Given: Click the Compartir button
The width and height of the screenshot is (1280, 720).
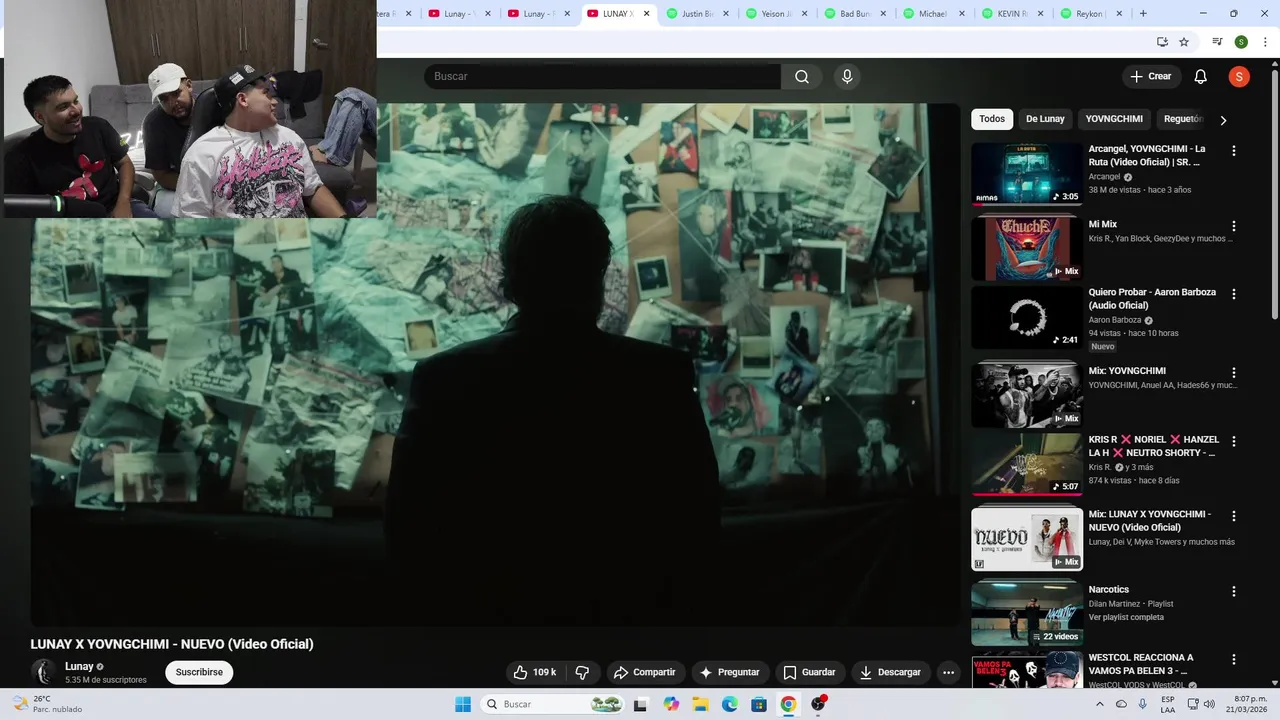Looking at the screenshot, I should pos(645,672).
